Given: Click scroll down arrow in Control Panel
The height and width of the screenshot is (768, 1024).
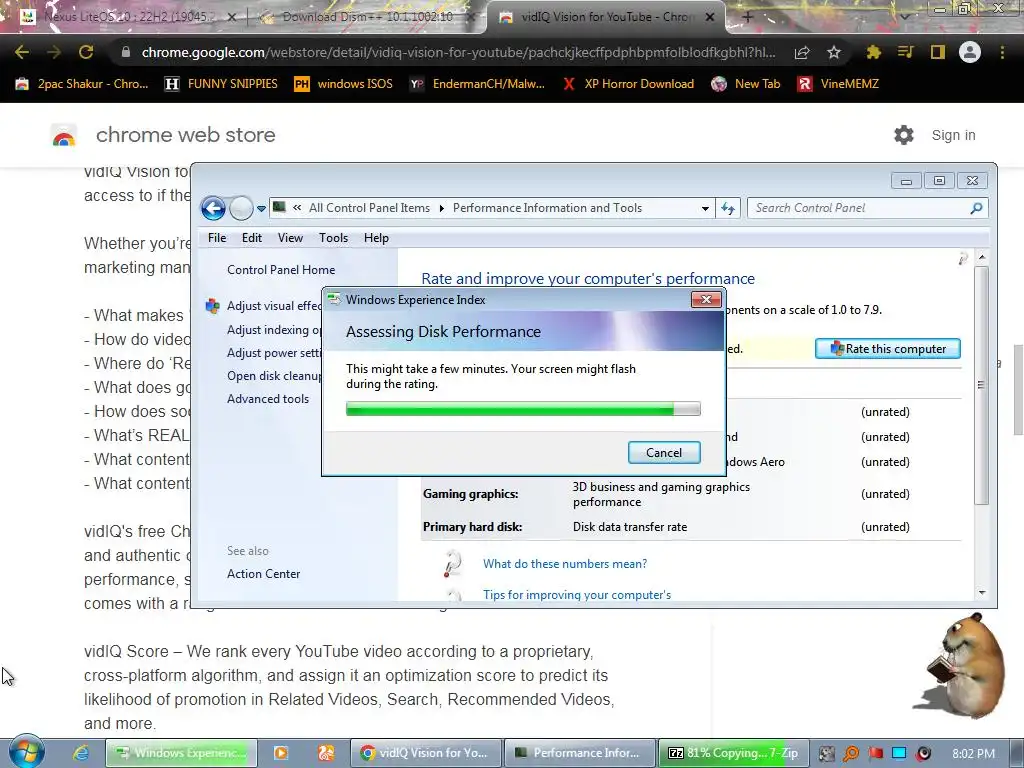Looking at the screenshot, I should 982,592.
